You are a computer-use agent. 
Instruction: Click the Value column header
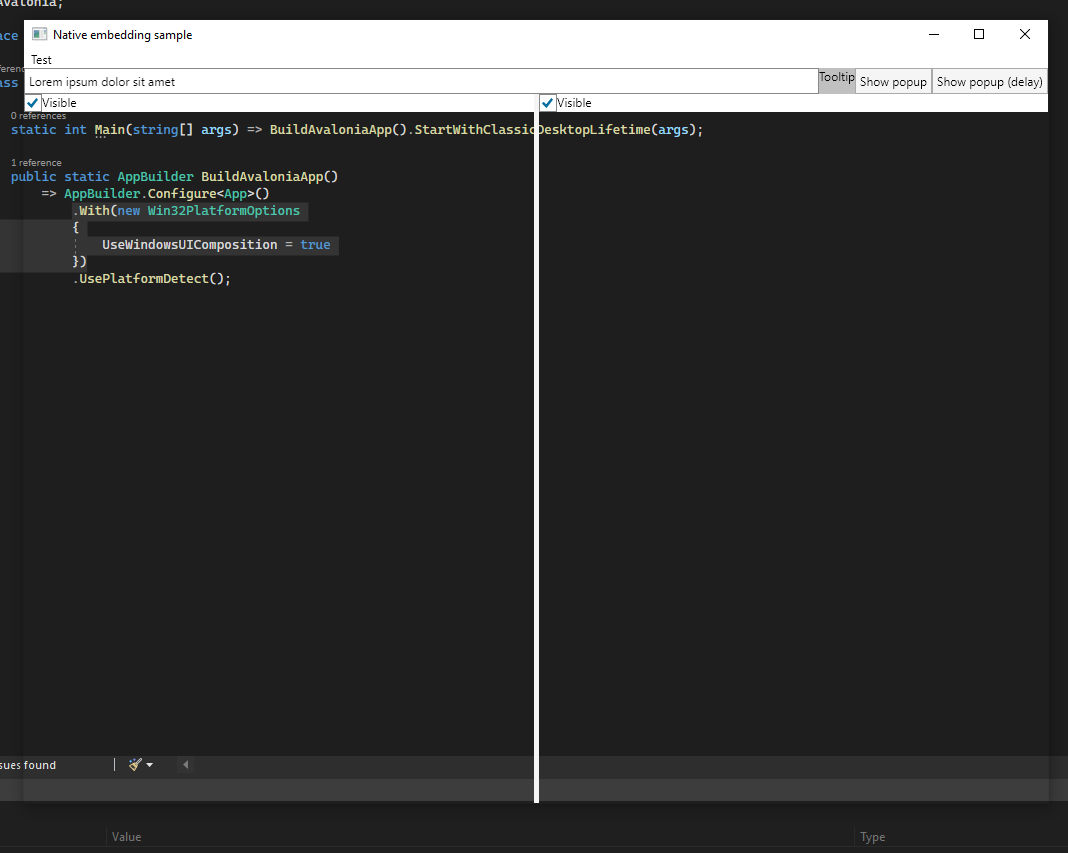pyautogui.click(x=126, y=836)
